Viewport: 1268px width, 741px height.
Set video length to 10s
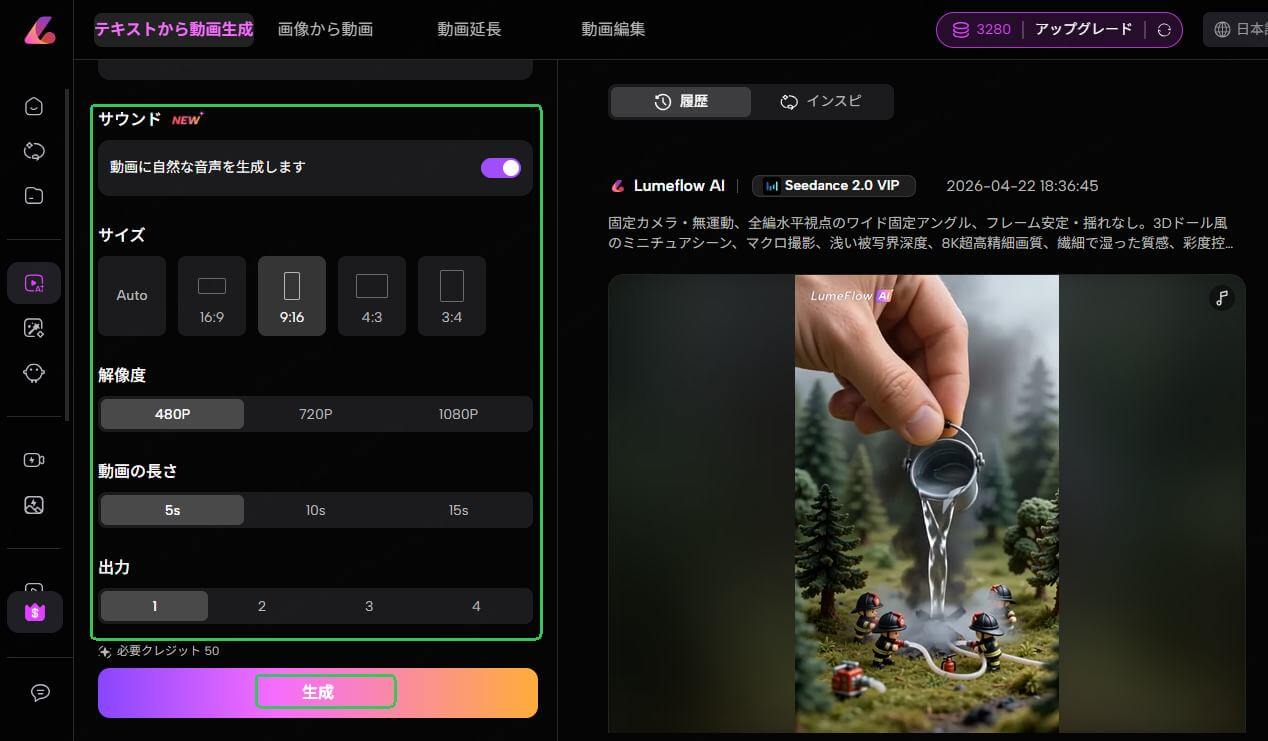[x=316, y=510]
